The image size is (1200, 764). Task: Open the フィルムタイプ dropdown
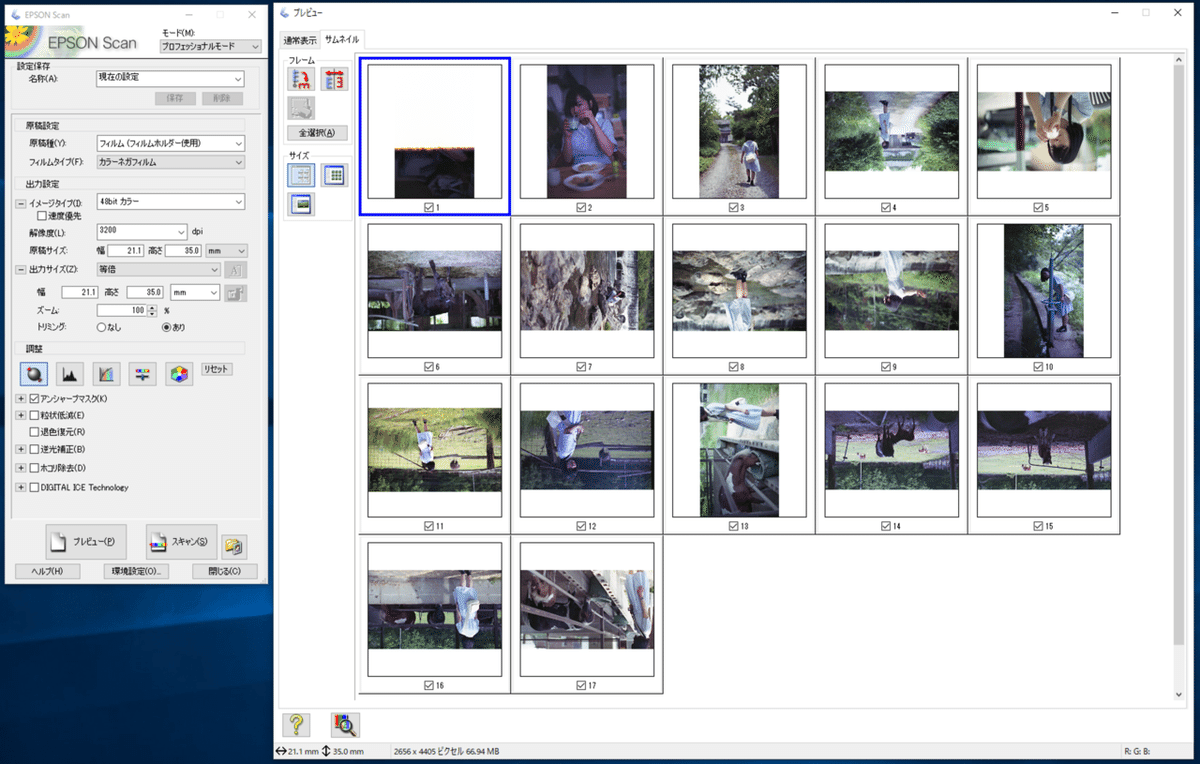click(170, 161)
